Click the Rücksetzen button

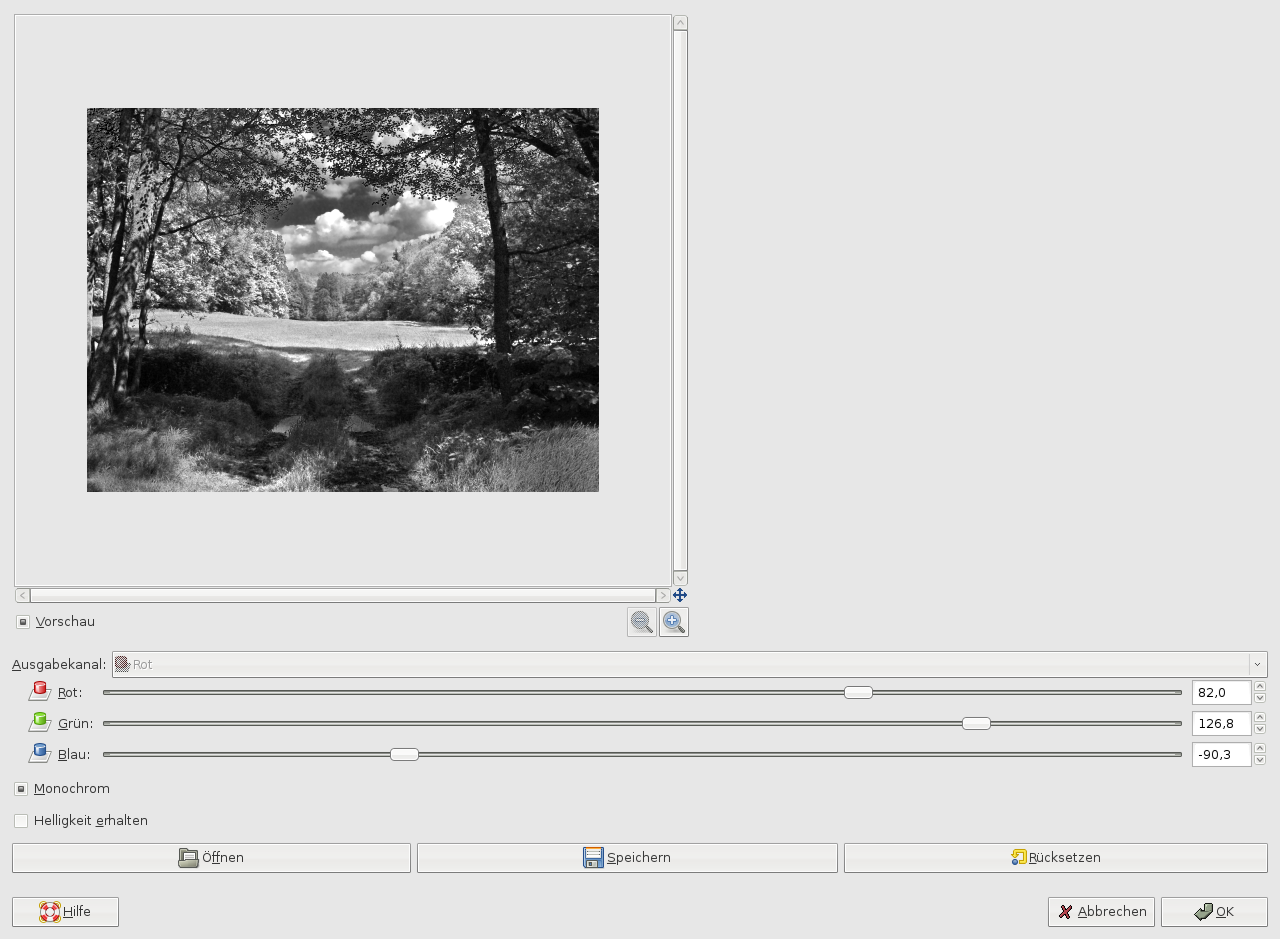pyautogui.click(x=1056, y=858)
